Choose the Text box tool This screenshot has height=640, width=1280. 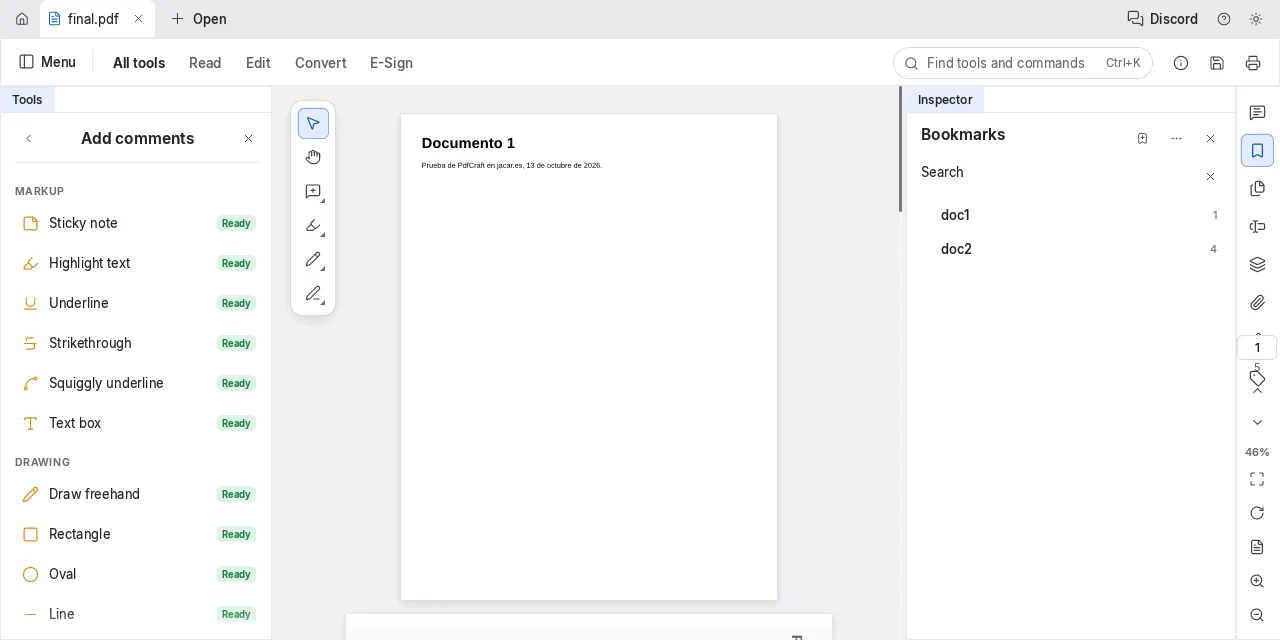coord(137,423)
